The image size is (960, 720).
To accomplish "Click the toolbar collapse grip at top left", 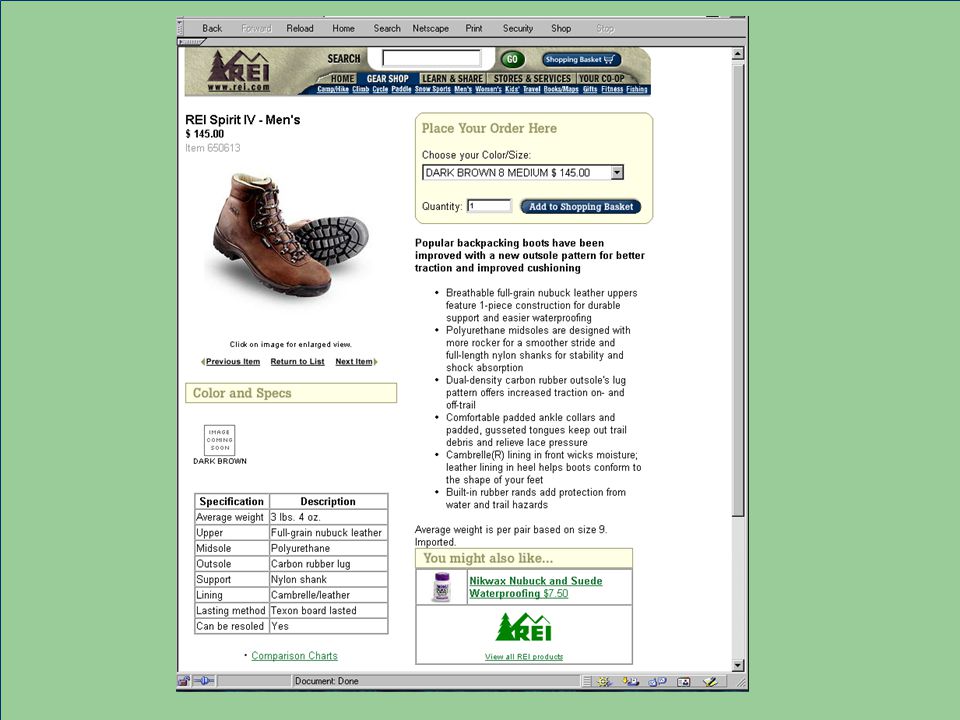I will (180, 27).
